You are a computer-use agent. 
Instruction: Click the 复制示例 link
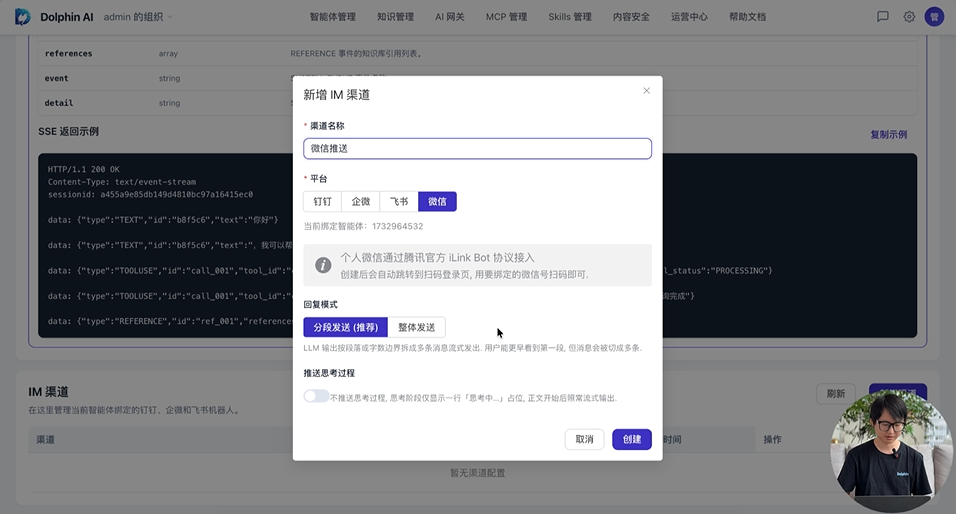pos(888,135)
